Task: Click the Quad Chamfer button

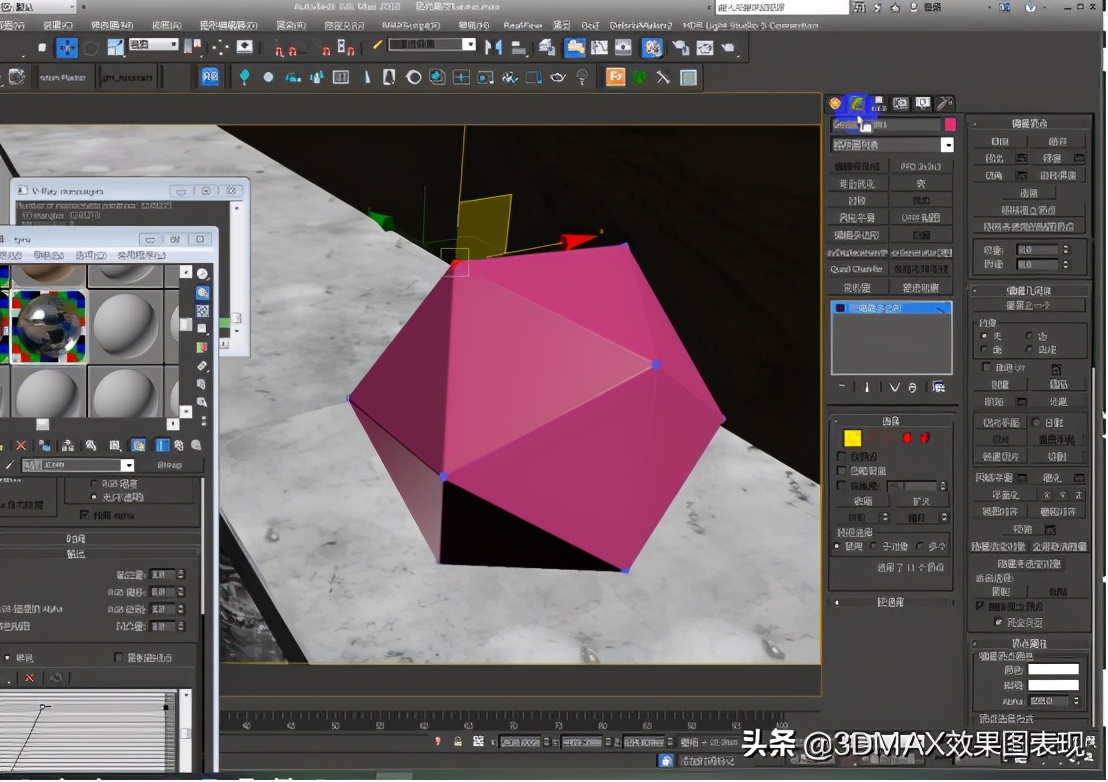Action: coord(857,268)
